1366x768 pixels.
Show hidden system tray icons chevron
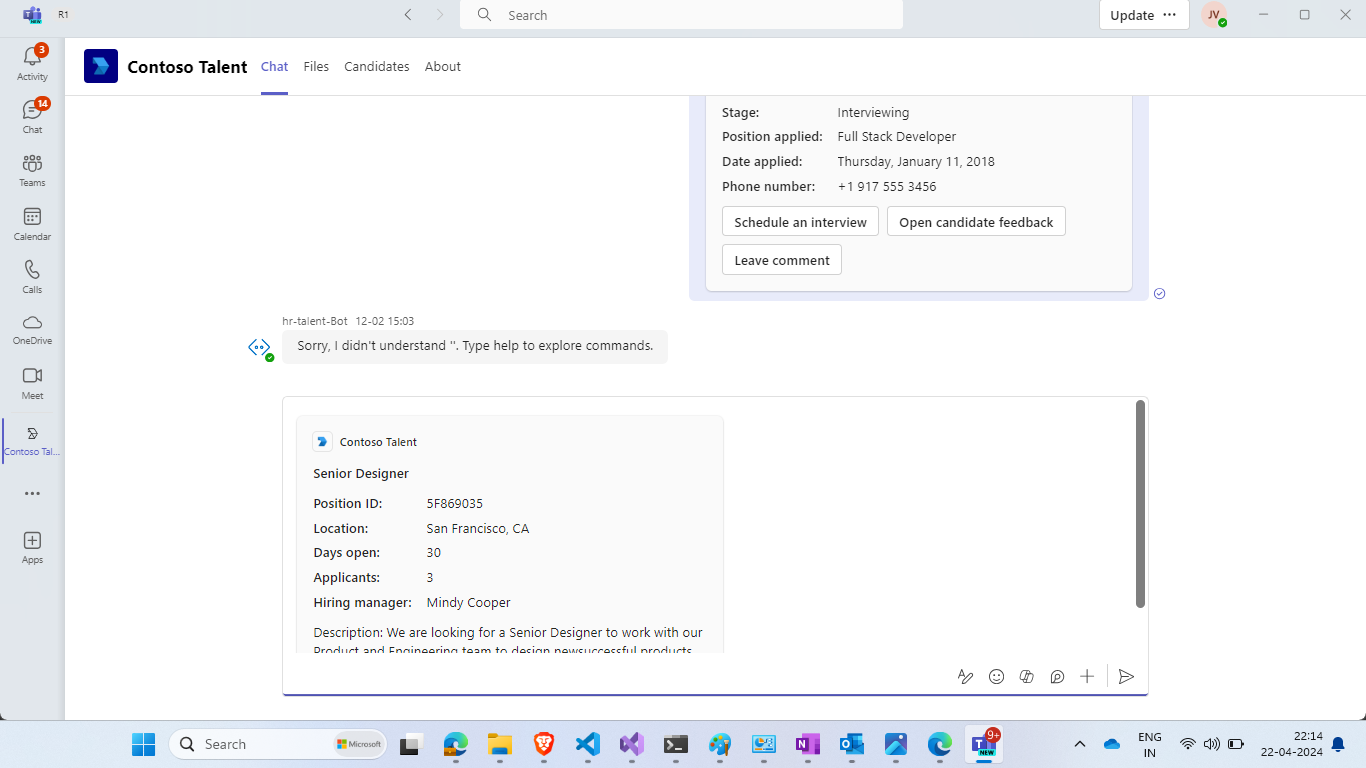(x=1080, y=744)
